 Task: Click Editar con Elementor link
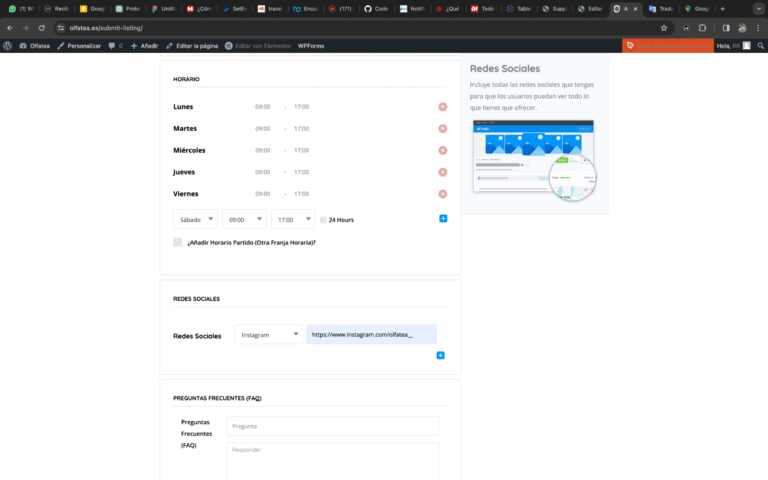[258, 46]
